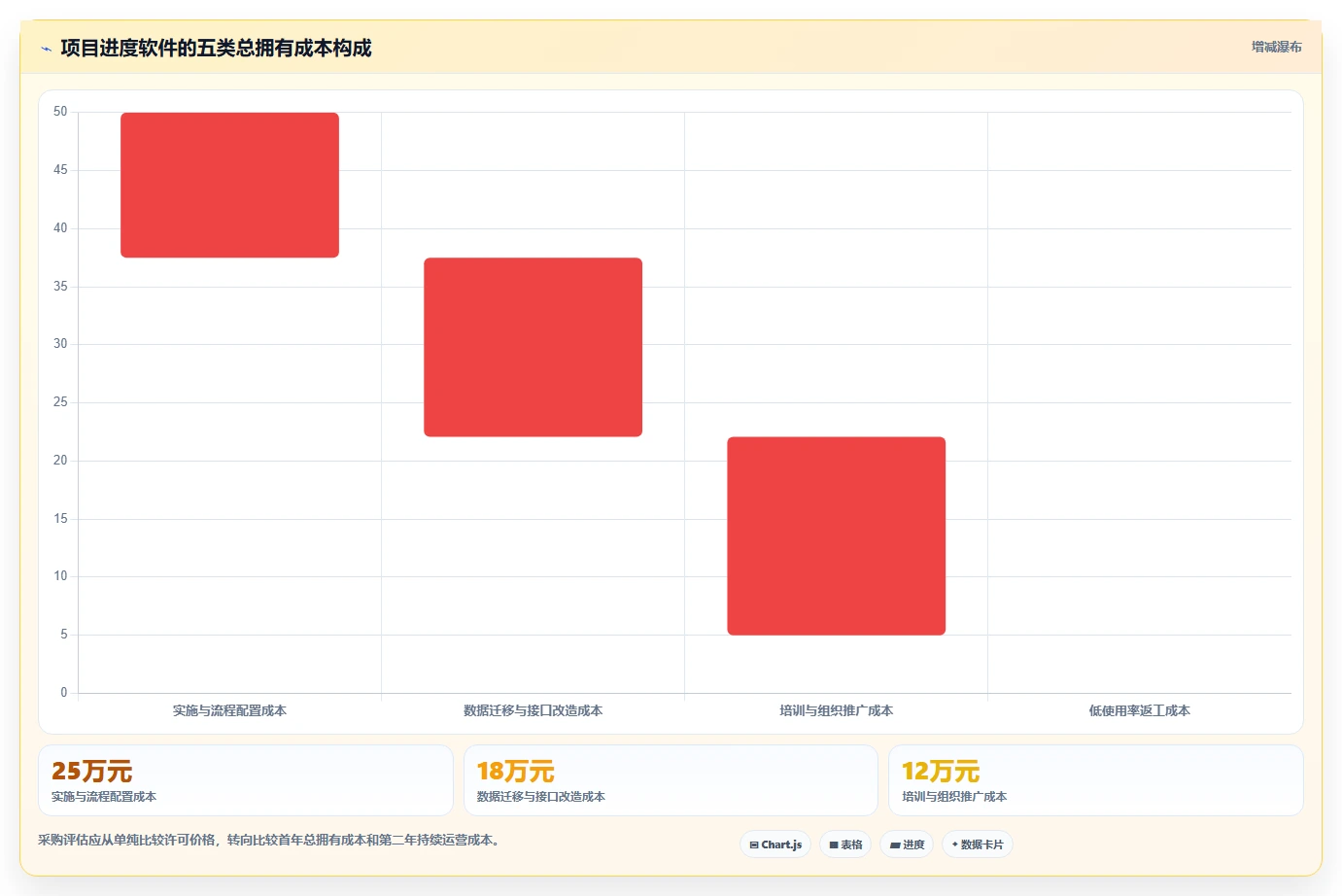Viewport: 1342px width, 896px height.
Task: Click the x-axis label 实施与流程配置成本
Action: click(229, 710)
